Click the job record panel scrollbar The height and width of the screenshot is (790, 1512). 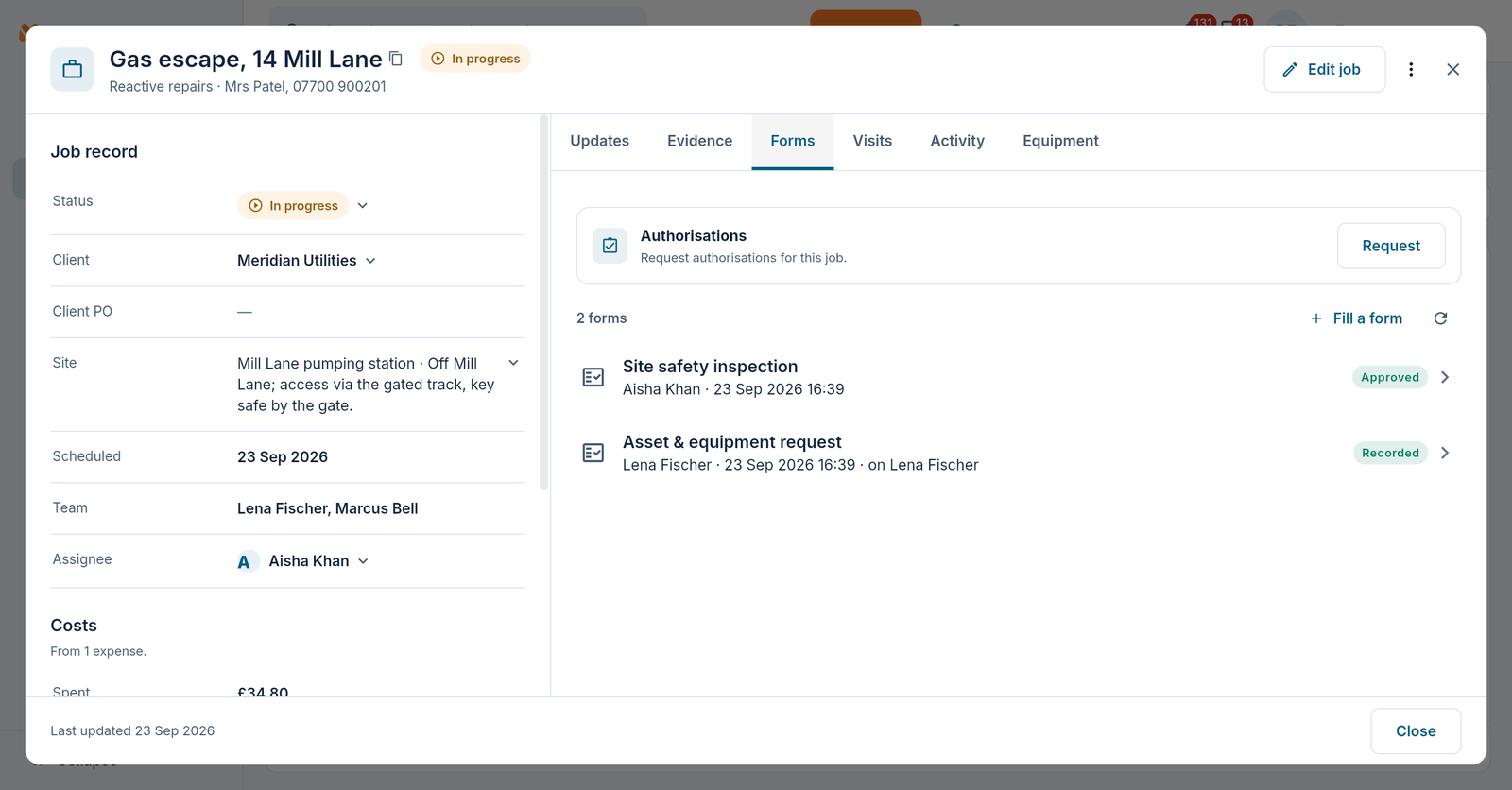coord(543,302)
